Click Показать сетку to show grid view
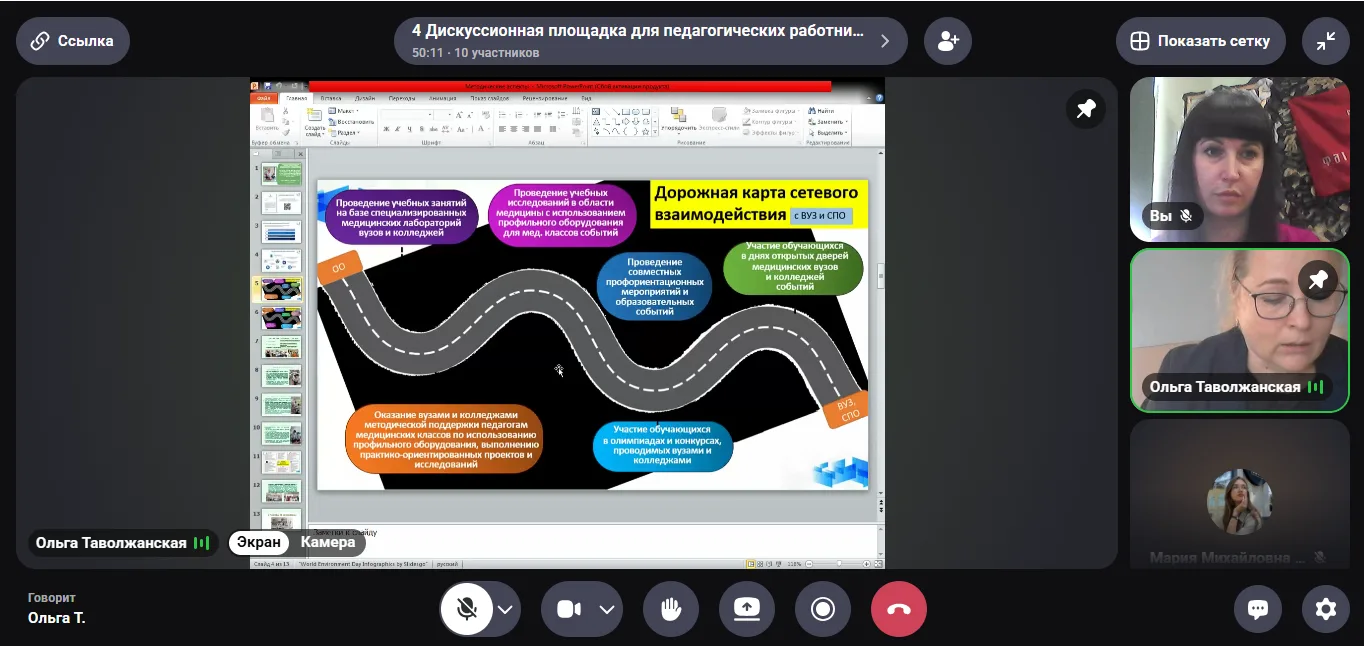This screenshot has width=1364, height=646. 1200,41
